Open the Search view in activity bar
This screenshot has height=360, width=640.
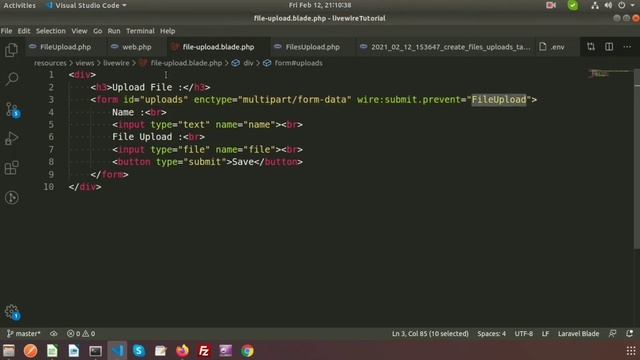pyautogui.click(x=11, y=79)
